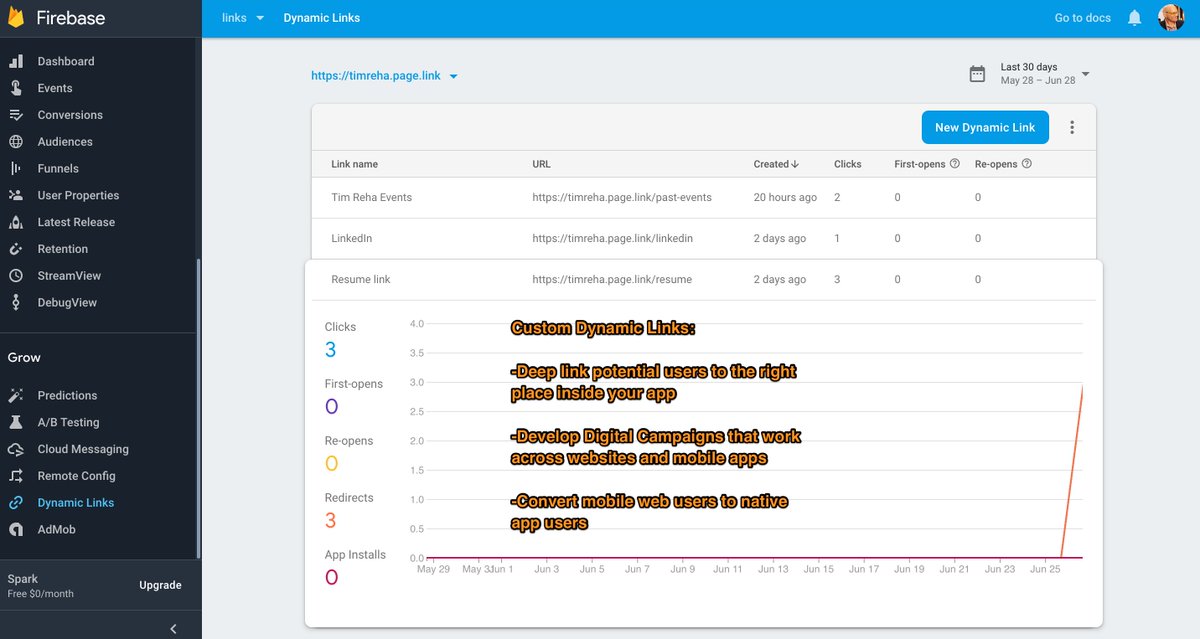Open the Dashboard from the sidebar
The image size is (1200, 639).
[x=66, y=61]
